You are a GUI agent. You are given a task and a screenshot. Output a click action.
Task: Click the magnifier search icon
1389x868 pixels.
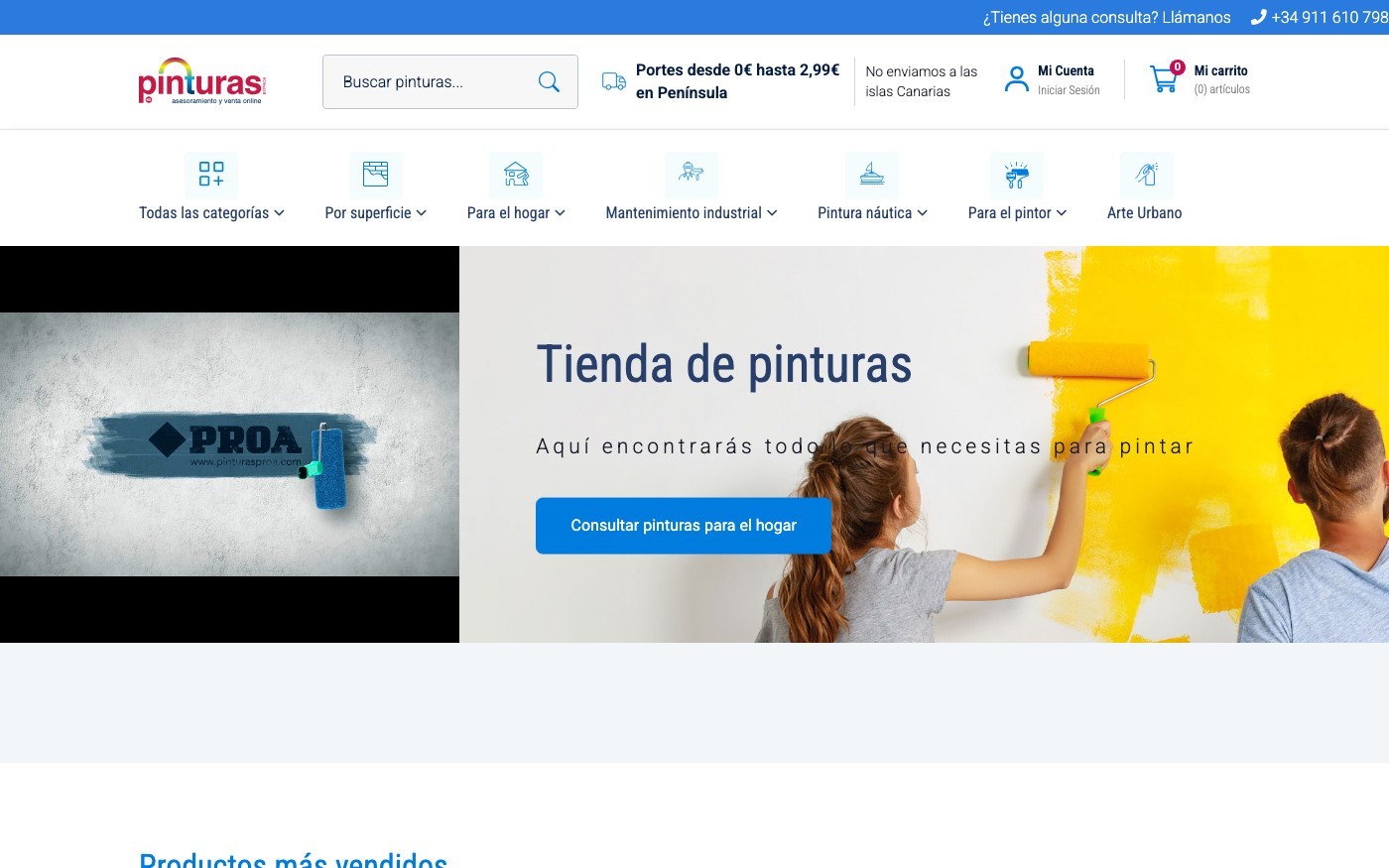[x=549, y=82]
